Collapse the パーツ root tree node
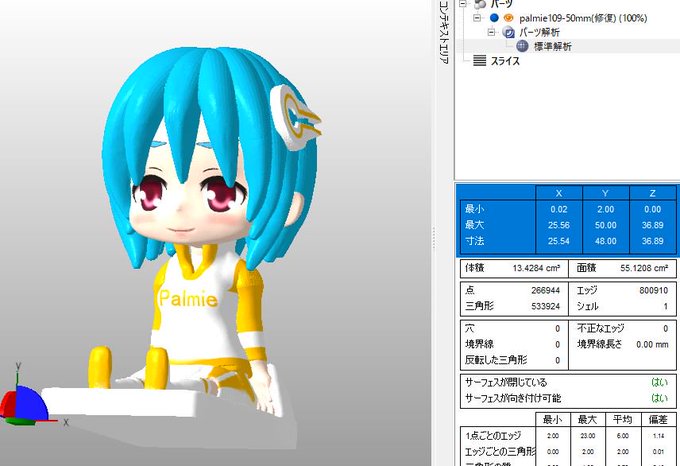This screenshot has height=466, width=680. tap(464, 3)
